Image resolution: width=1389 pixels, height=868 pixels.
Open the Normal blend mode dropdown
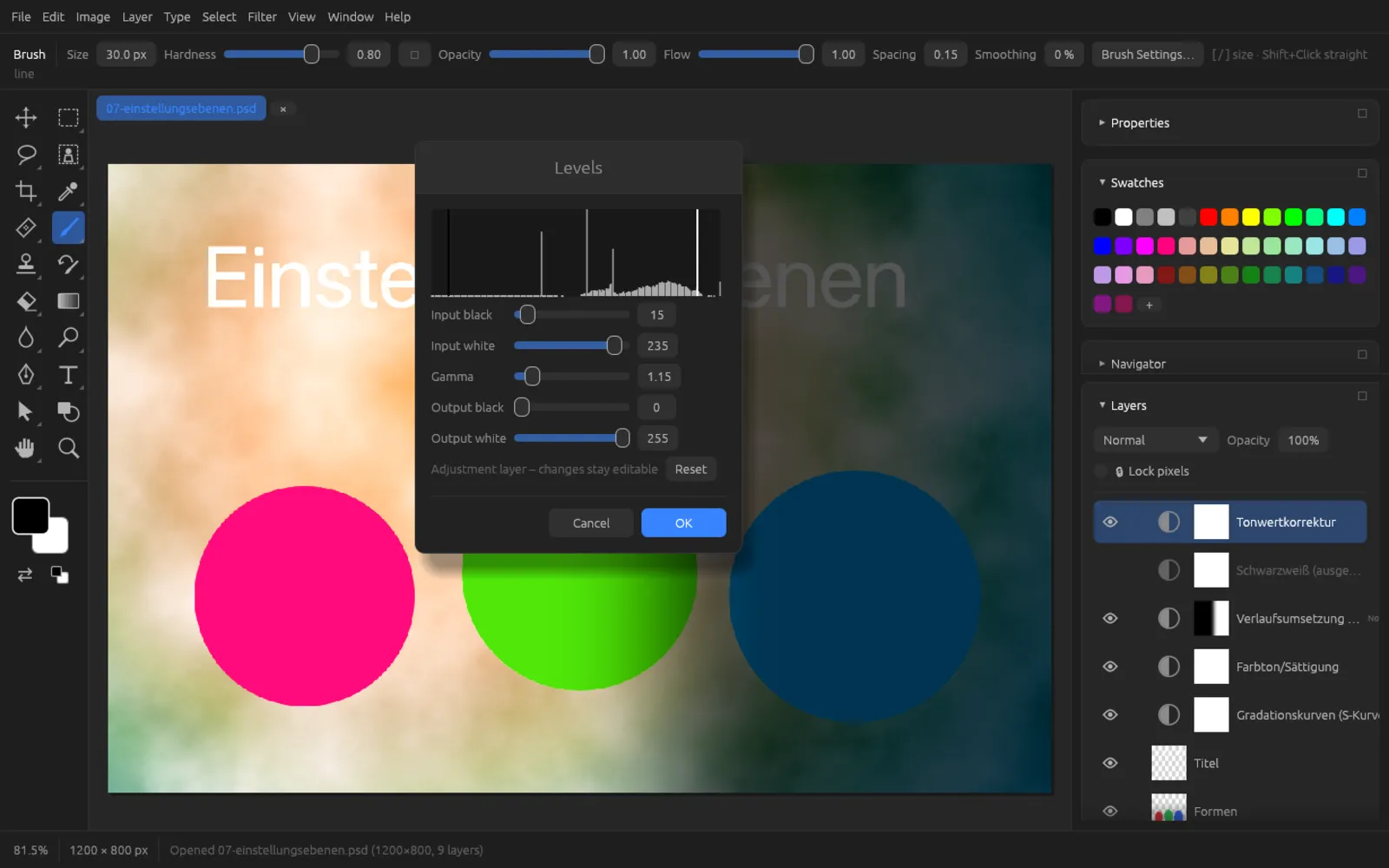pyautogui.click(x=1154, y=440)
